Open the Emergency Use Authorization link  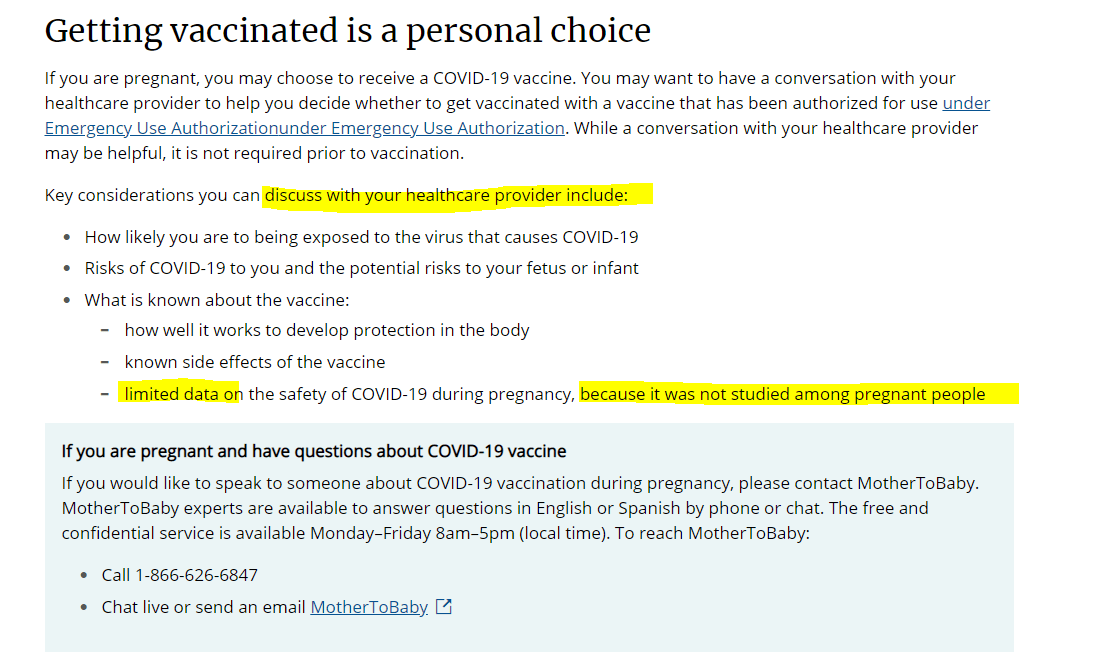click(x=304, y=128)
